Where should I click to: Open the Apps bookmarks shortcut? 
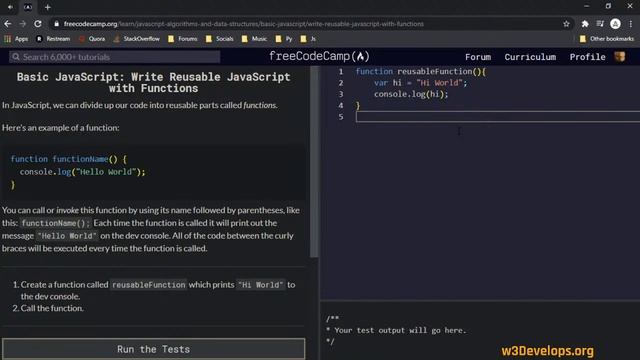coord(16,39)
